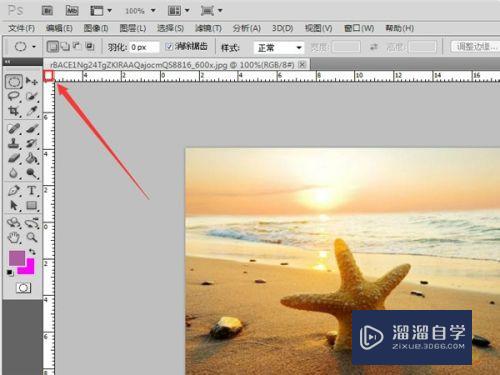The height and width of the screenshot is (375, 500).
Task: Select the Quick Selection tool
Action: click(x=32, y=97)
